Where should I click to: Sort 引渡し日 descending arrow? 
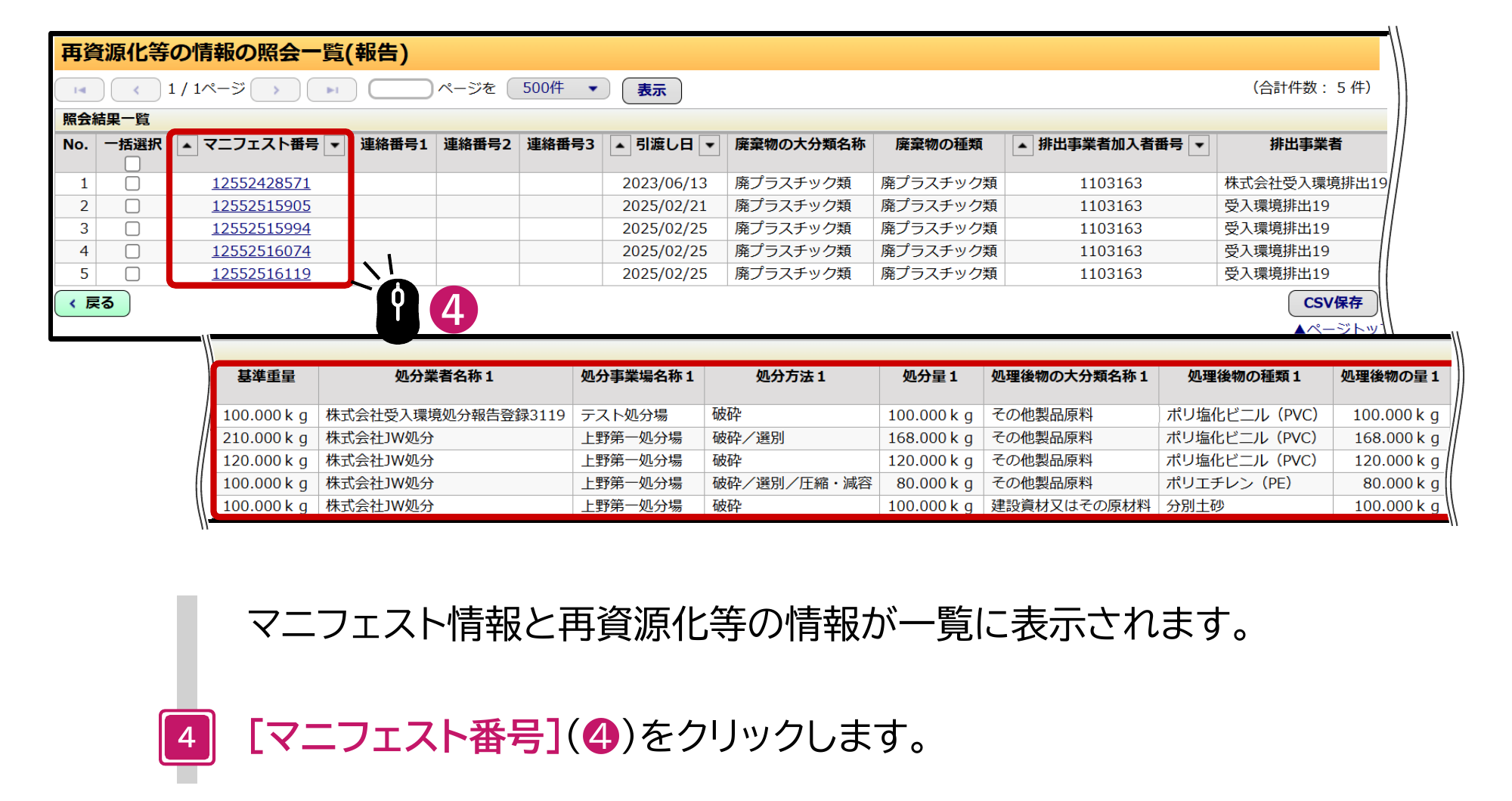click(709, 146)
